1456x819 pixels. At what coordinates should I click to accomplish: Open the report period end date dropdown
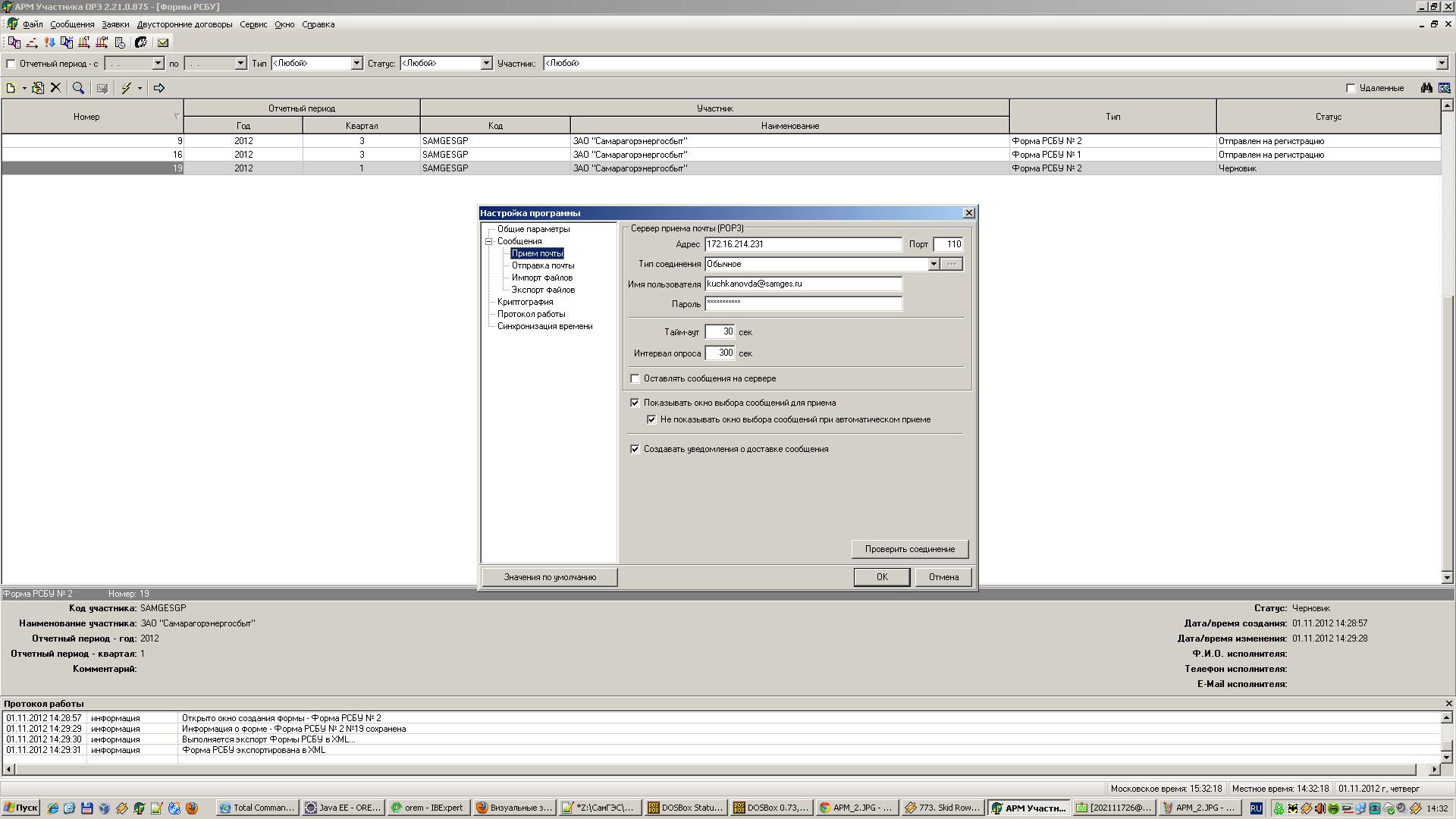pos(240,63)
